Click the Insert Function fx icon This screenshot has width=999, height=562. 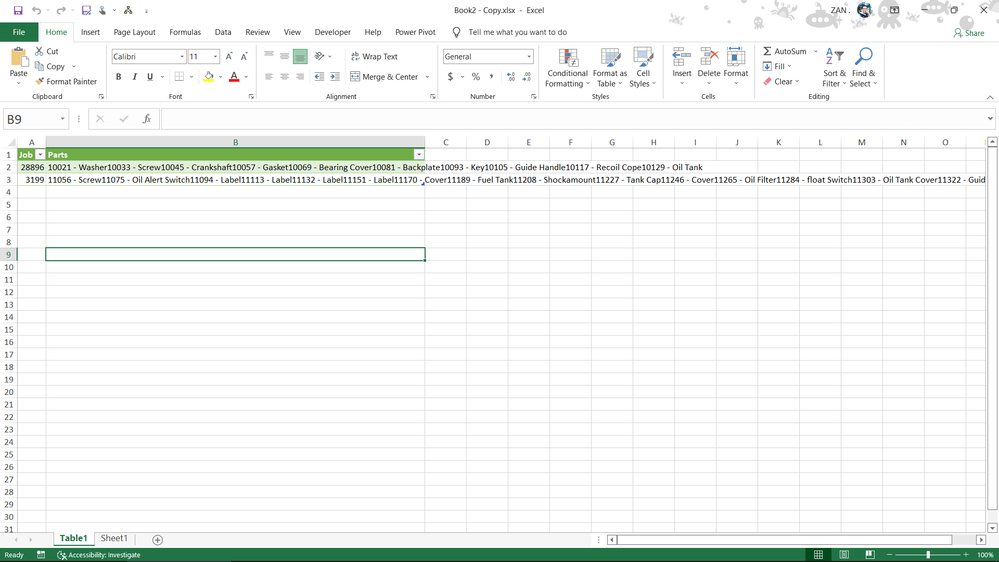pos(147,119)
